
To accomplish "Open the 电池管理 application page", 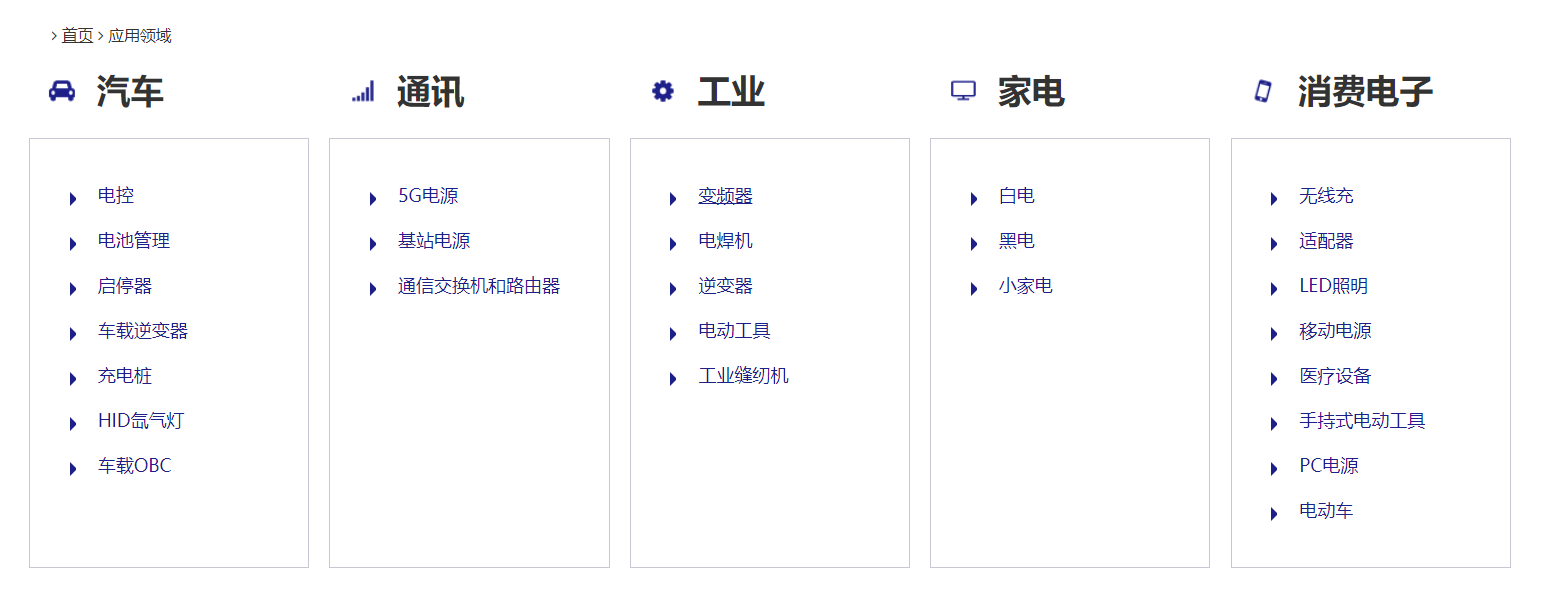I will pos(134,241).
